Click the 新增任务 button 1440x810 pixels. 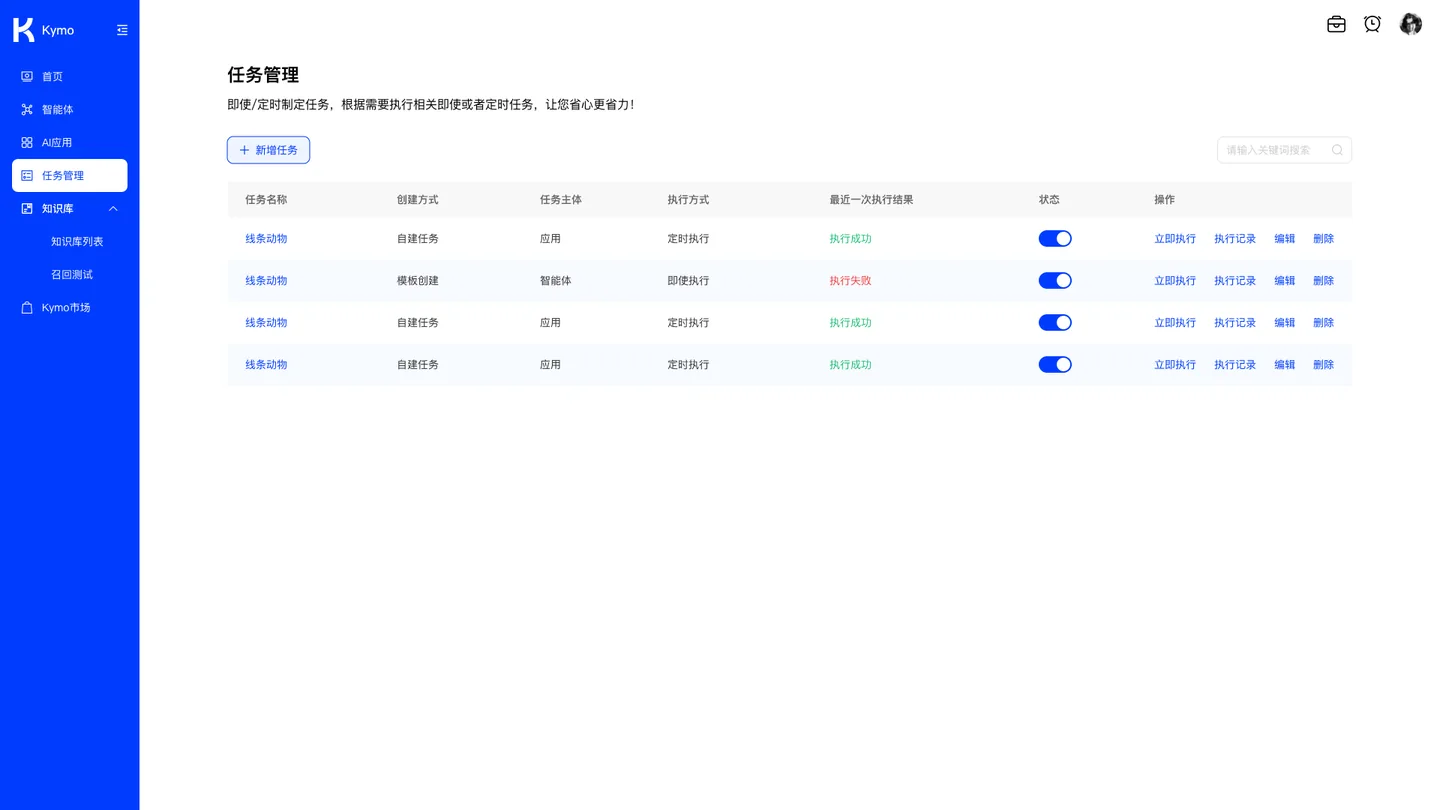pos(269,150)
